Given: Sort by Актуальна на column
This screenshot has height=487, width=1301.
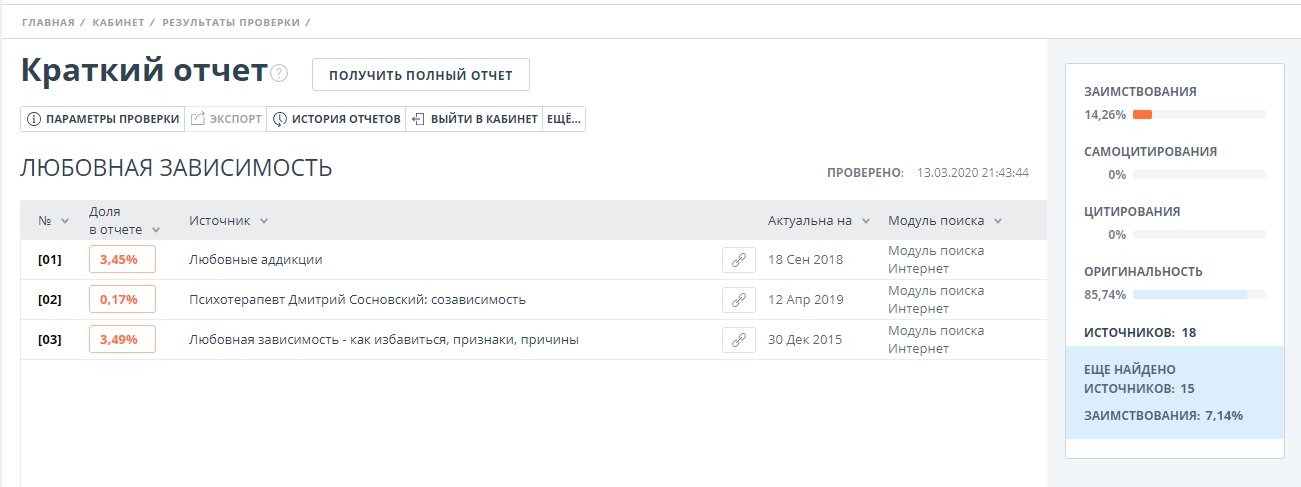Looking at the screenshot, I should pyautogui.click(x=866, y=221).
